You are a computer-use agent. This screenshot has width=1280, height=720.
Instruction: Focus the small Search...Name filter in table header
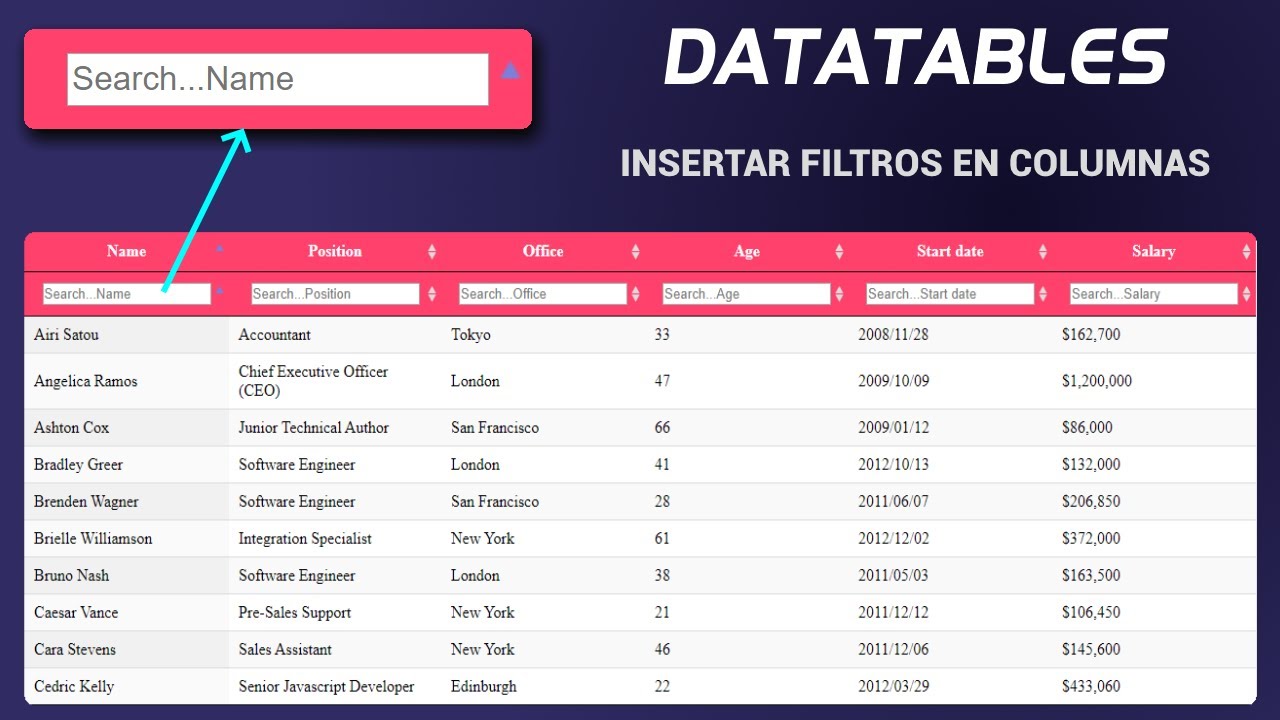[127, 294]
